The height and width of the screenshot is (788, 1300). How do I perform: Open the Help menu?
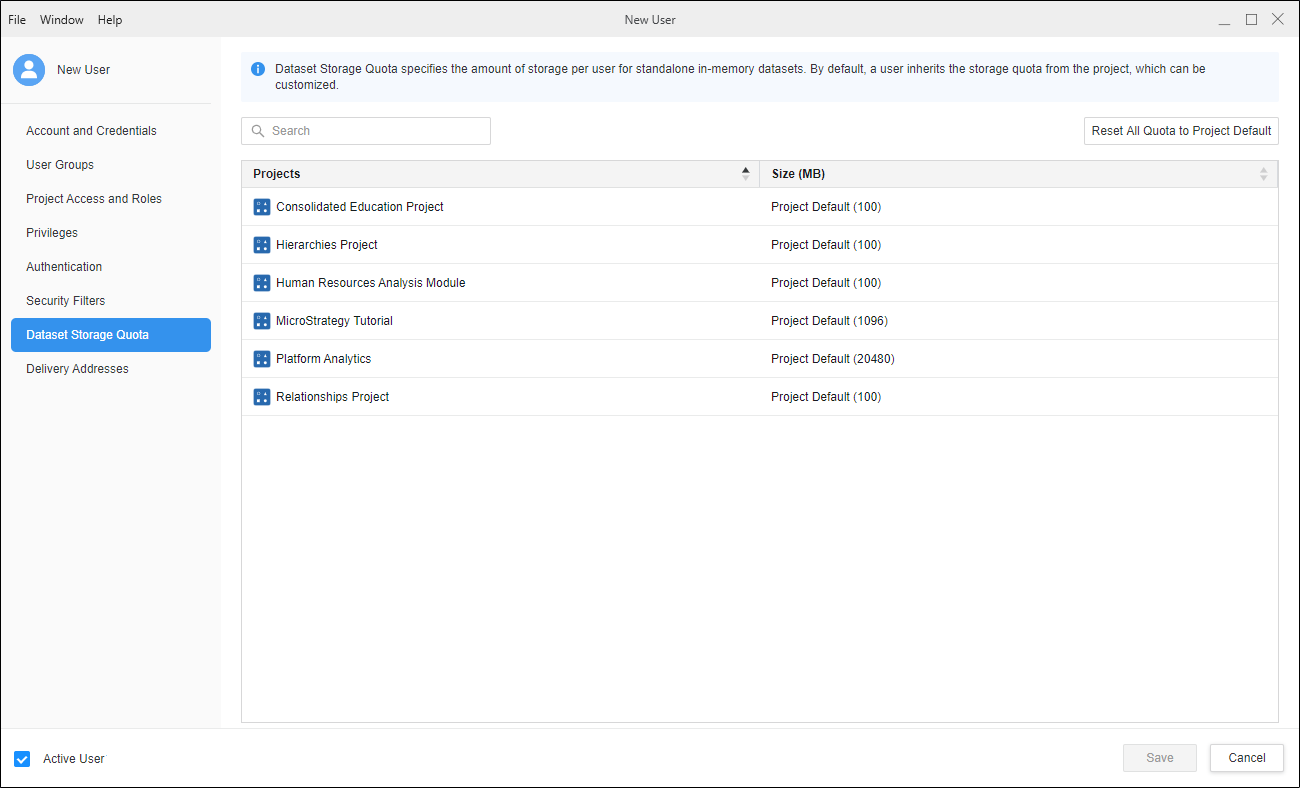pos(110,20)
